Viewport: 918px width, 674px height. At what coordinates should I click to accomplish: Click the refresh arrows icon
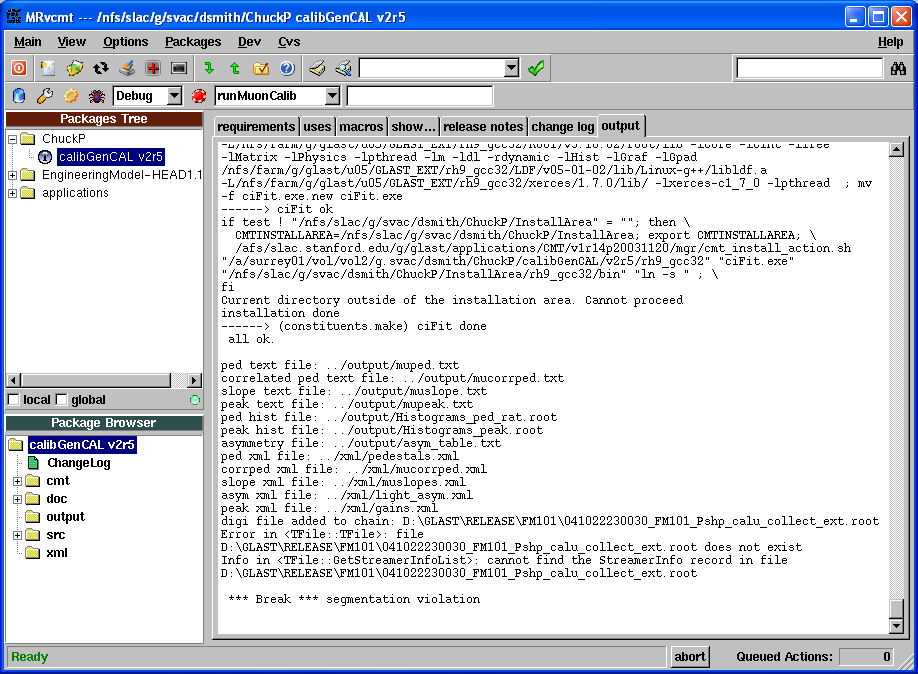pyautogui.click(x=101, y=69)
